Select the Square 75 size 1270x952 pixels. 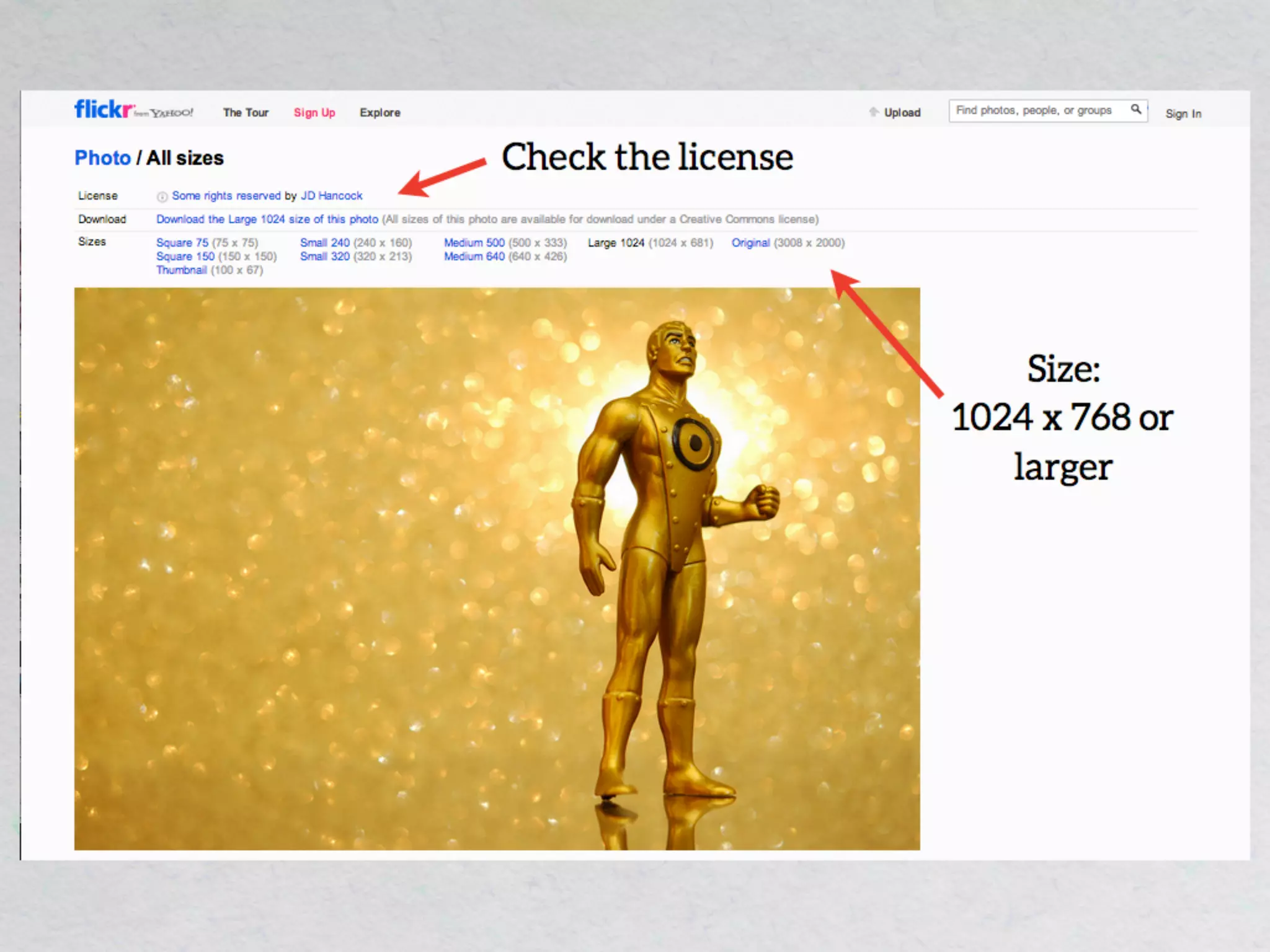point(182,243)
